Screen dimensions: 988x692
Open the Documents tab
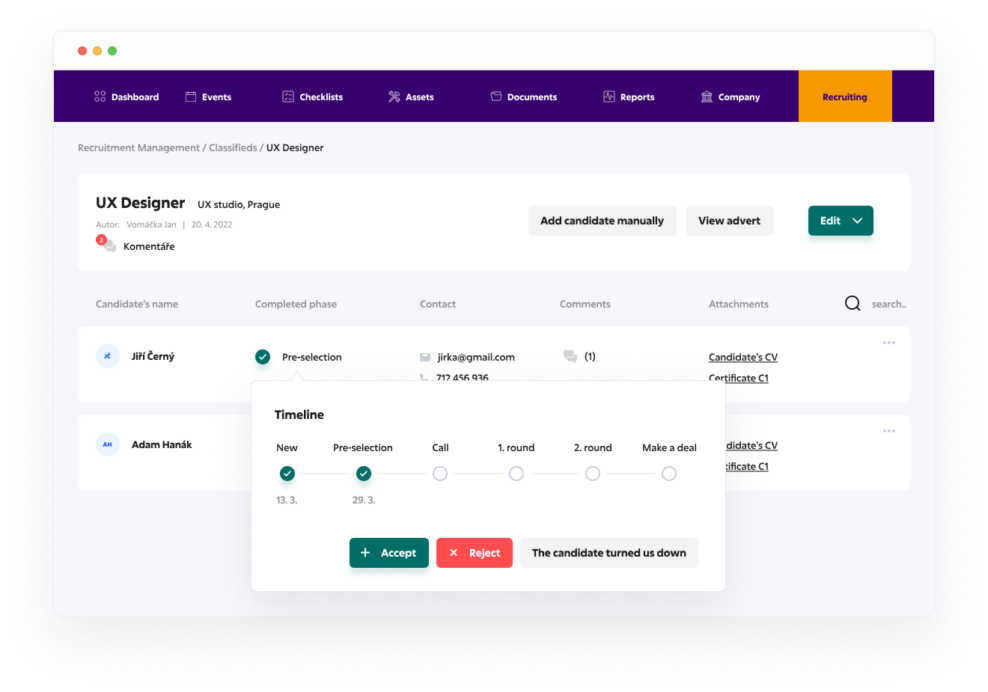[524, 96]
